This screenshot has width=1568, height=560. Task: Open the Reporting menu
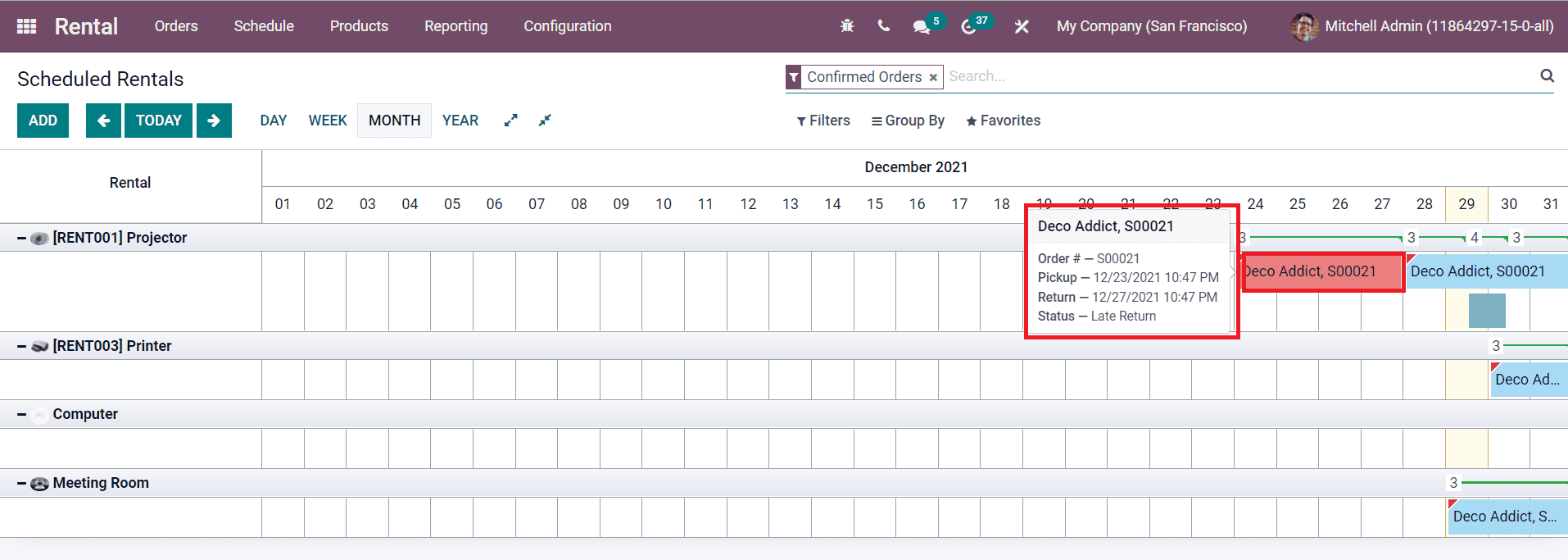click(456, 26)
